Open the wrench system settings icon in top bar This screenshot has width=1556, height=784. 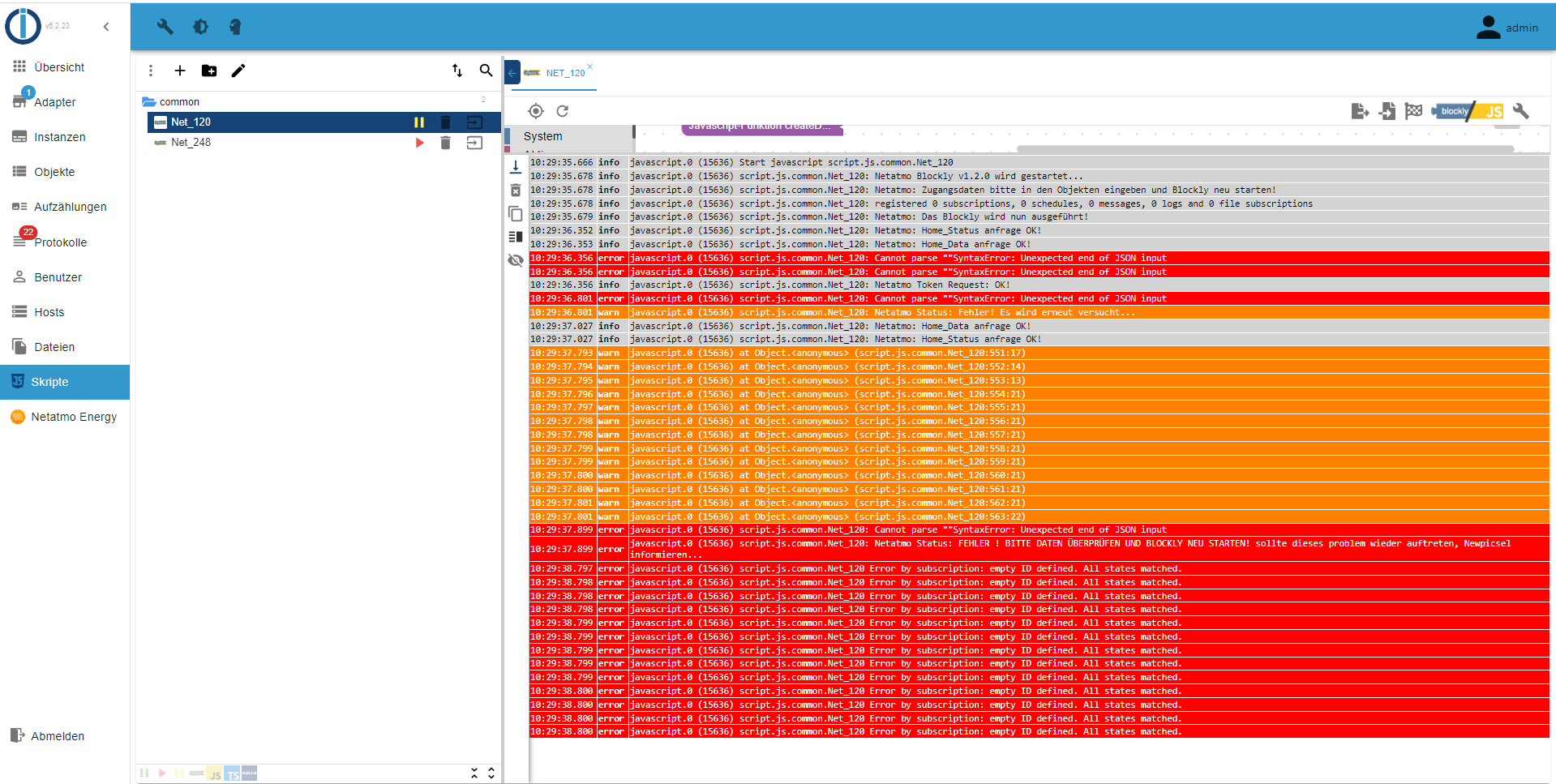point(165,27)
